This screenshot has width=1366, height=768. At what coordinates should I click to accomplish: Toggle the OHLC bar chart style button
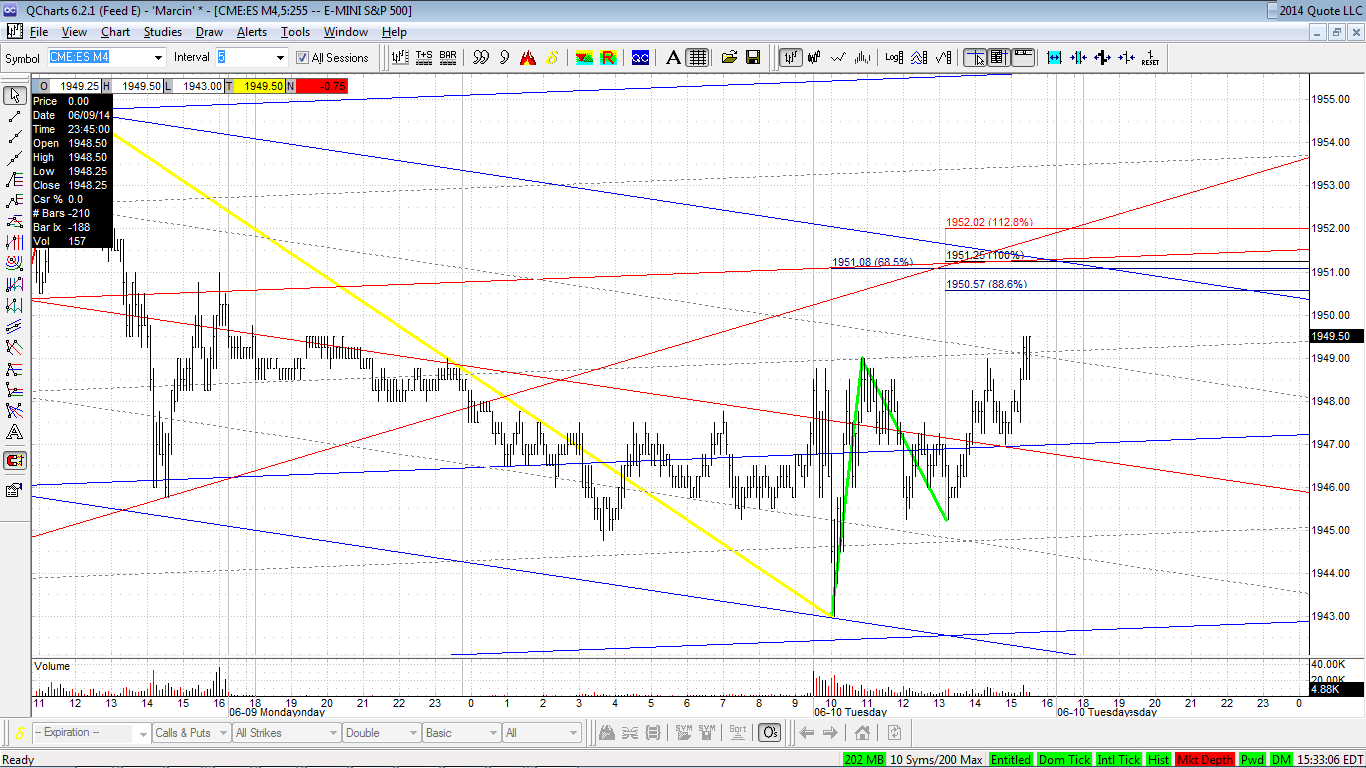pyautogui.click(x=791, y=57)
